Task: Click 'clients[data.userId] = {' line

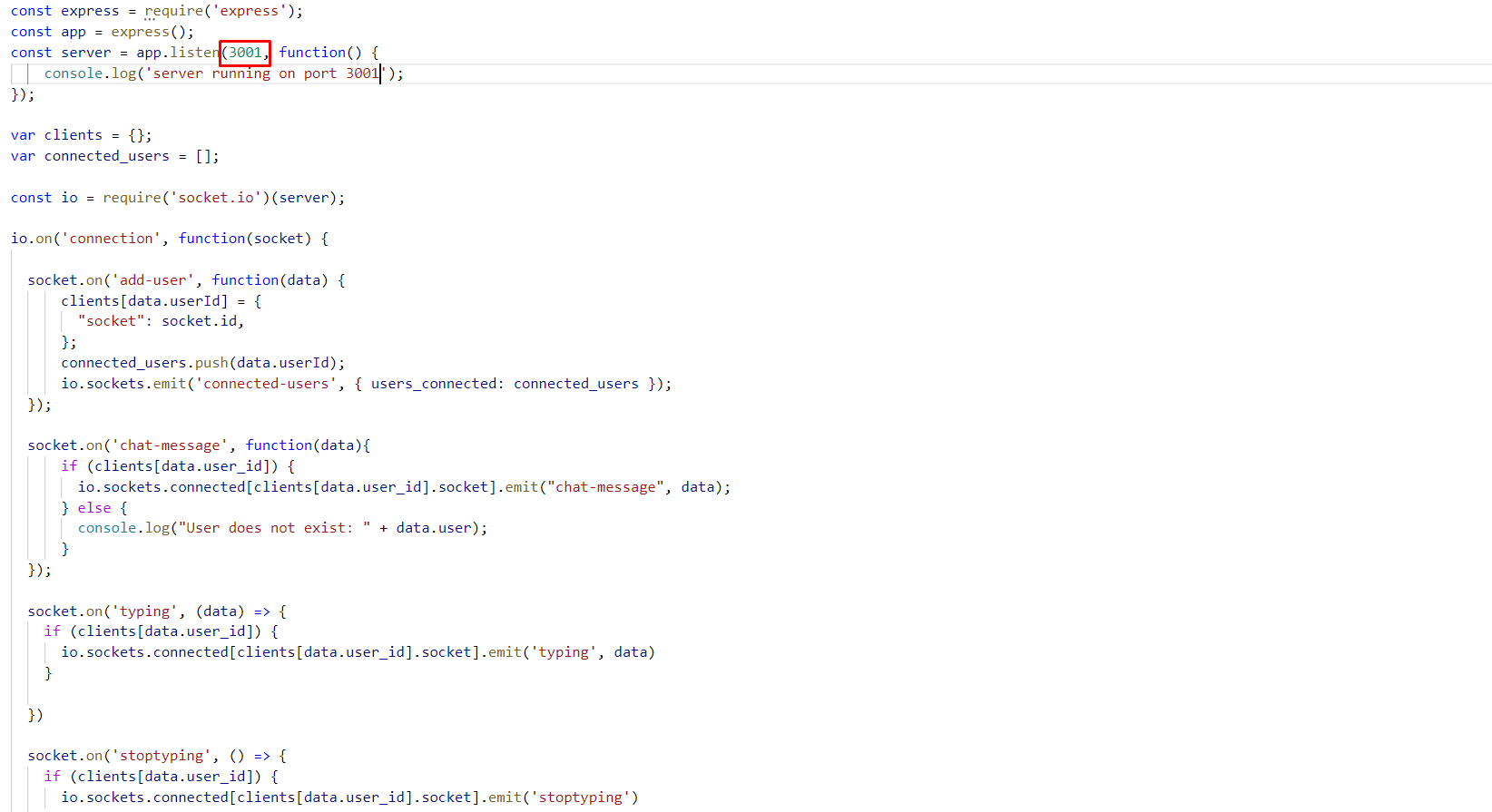Action: [162, 301]
